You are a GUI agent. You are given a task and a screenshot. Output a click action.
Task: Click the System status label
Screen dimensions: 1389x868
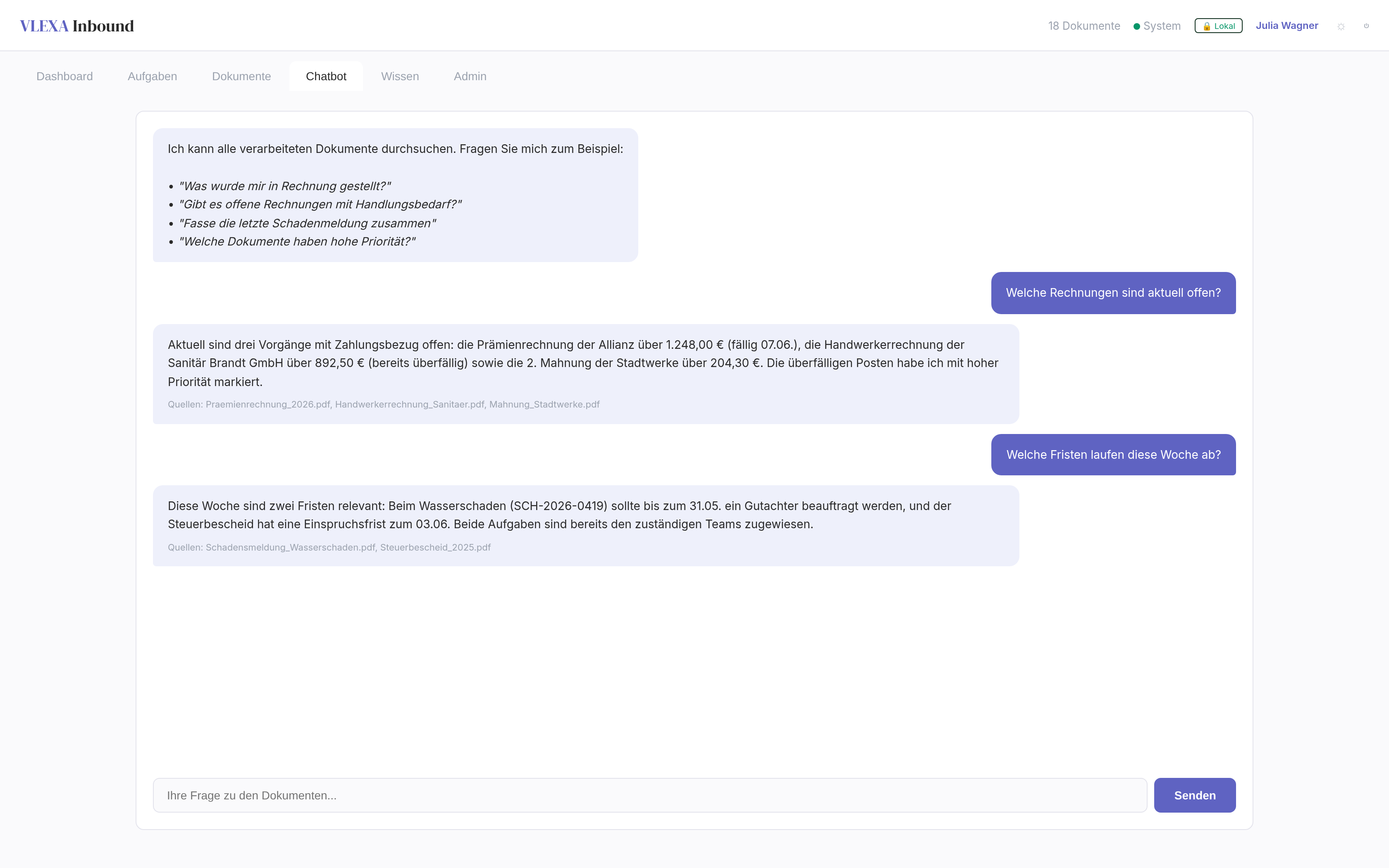click(x=1162, y=26)
